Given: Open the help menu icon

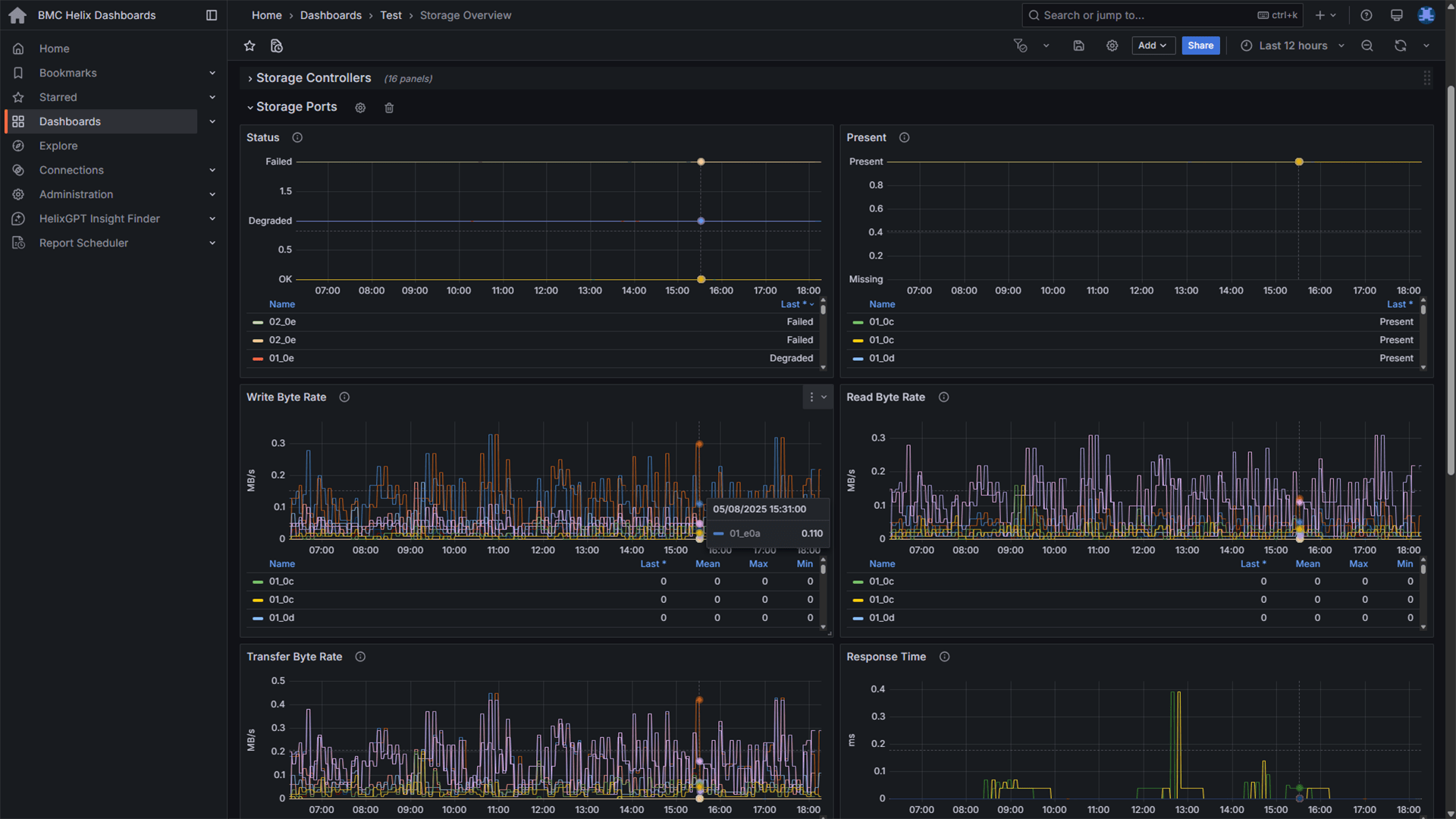Looking at the screenshot, I should [x=1366, y=15].
